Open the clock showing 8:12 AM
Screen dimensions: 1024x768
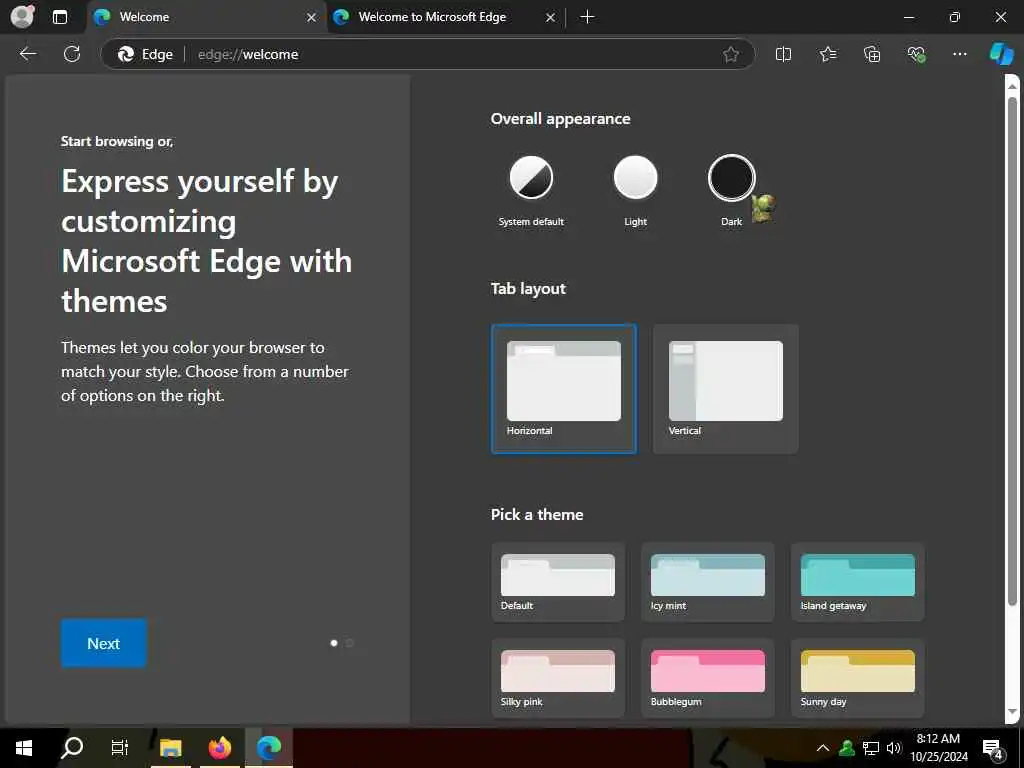point(939,748)
